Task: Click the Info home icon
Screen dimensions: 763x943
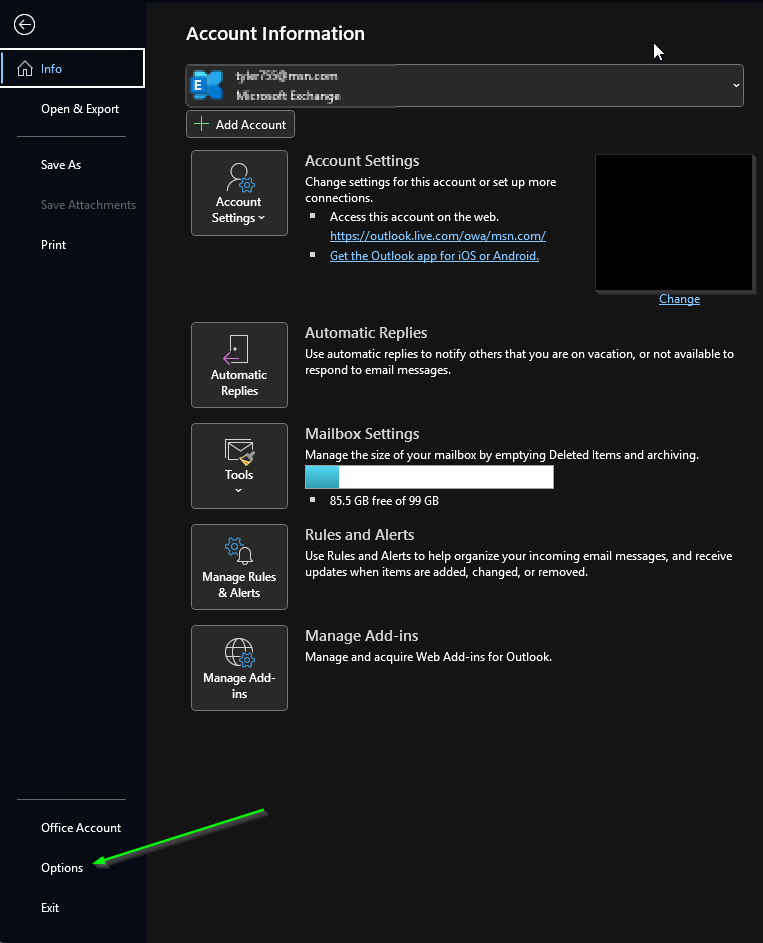Action: (25, 69)
